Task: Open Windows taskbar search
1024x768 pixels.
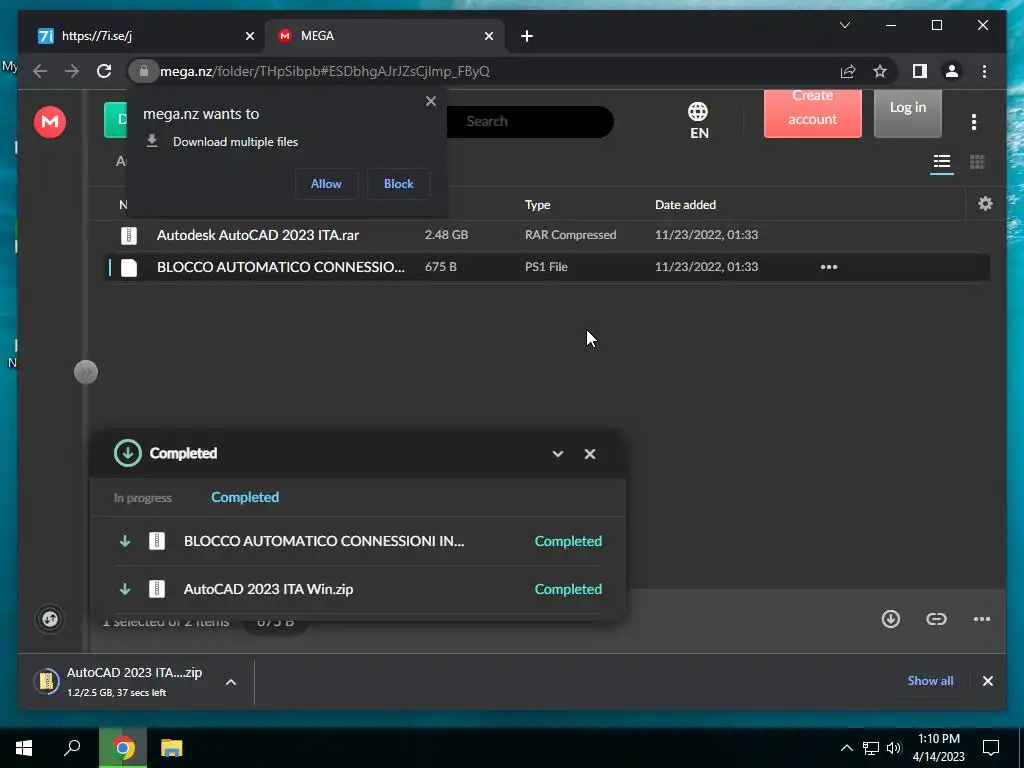Action: pyautogui.click(x=72, y=748)
